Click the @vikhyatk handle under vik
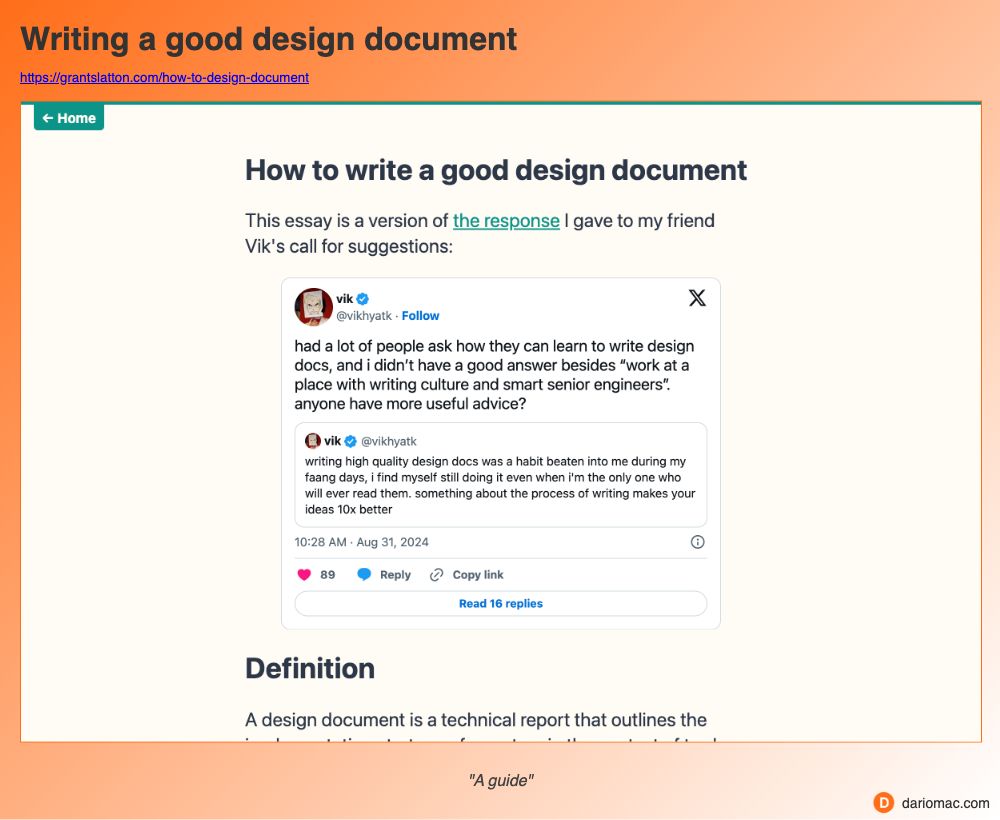 [x=364, y=316]
